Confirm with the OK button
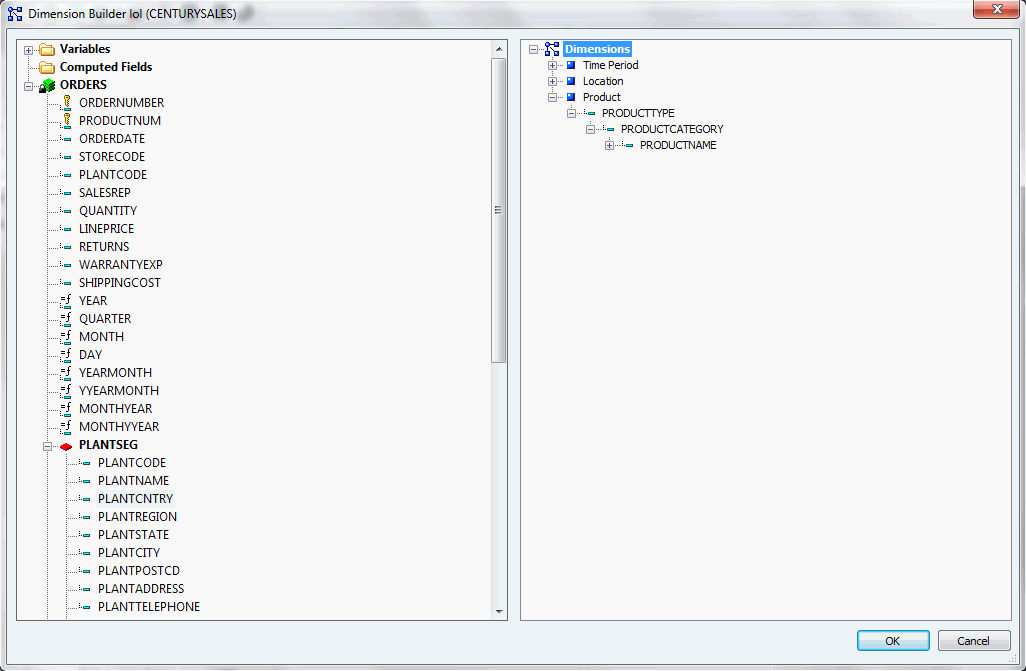The width and height of the screenshot is (1026, 671). click(893, 641)
